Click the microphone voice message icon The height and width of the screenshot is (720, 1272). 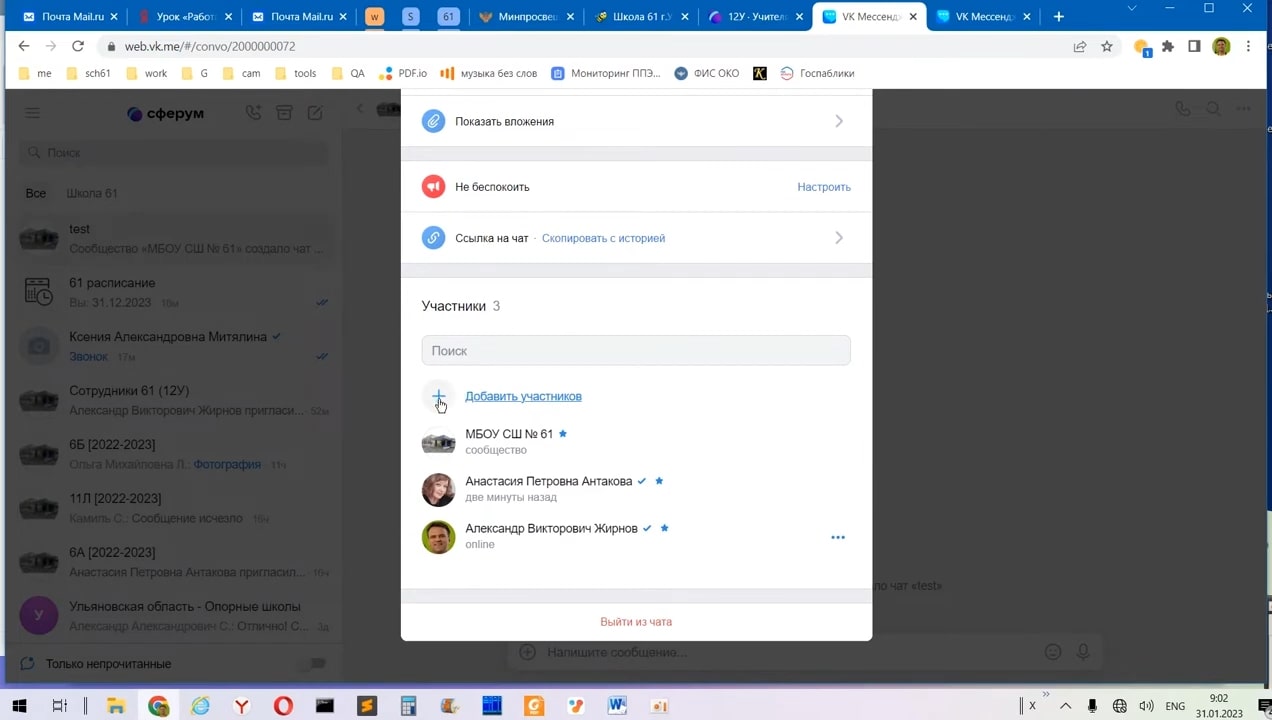[x=1083, y=652]
